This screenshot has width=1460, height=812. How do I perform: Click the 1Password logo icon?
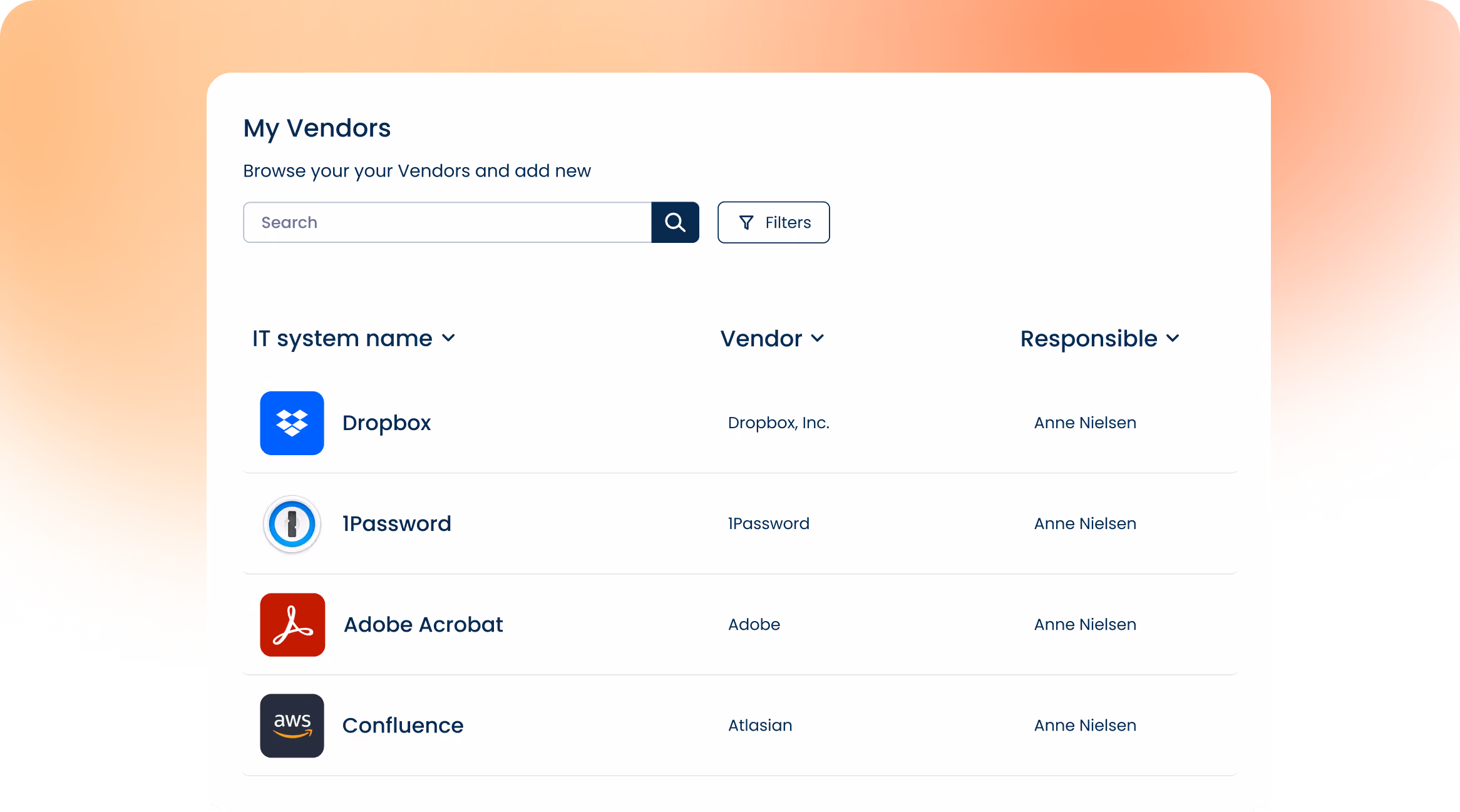tap(292, 524)
